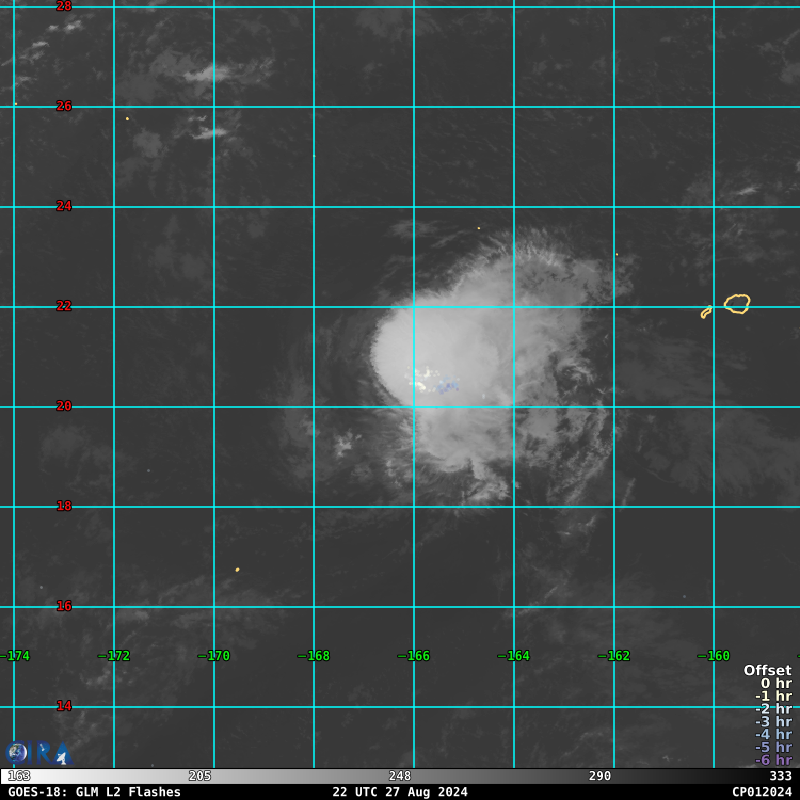Click the 248 color bar value
Viewport: 800px width, 800px height.
[x=399, y=776]
